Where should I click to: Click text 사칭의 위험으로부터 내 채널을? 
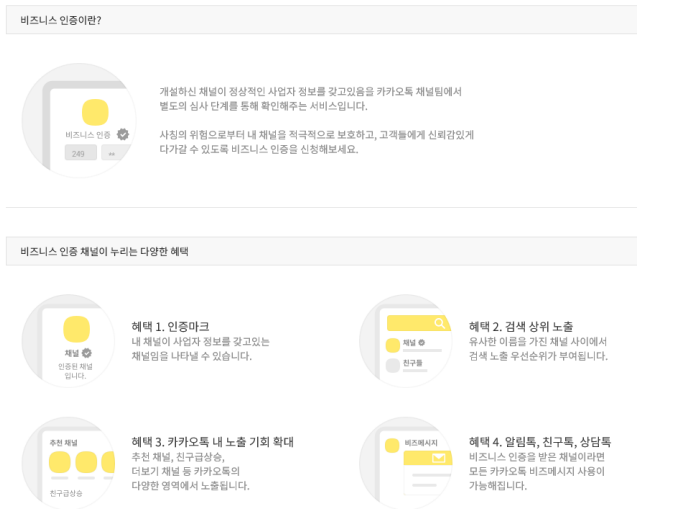(223, 134)
